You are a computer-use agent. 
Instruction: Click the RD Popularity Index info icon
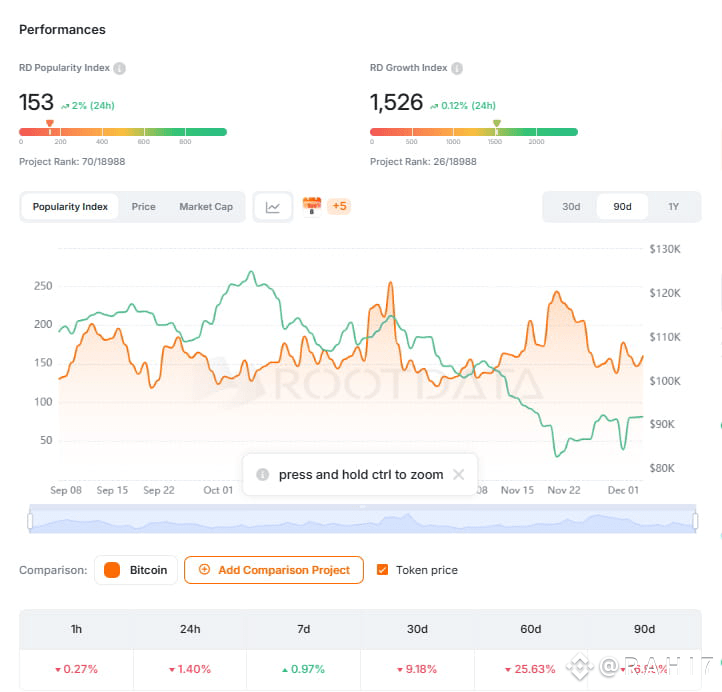[119, 68]
